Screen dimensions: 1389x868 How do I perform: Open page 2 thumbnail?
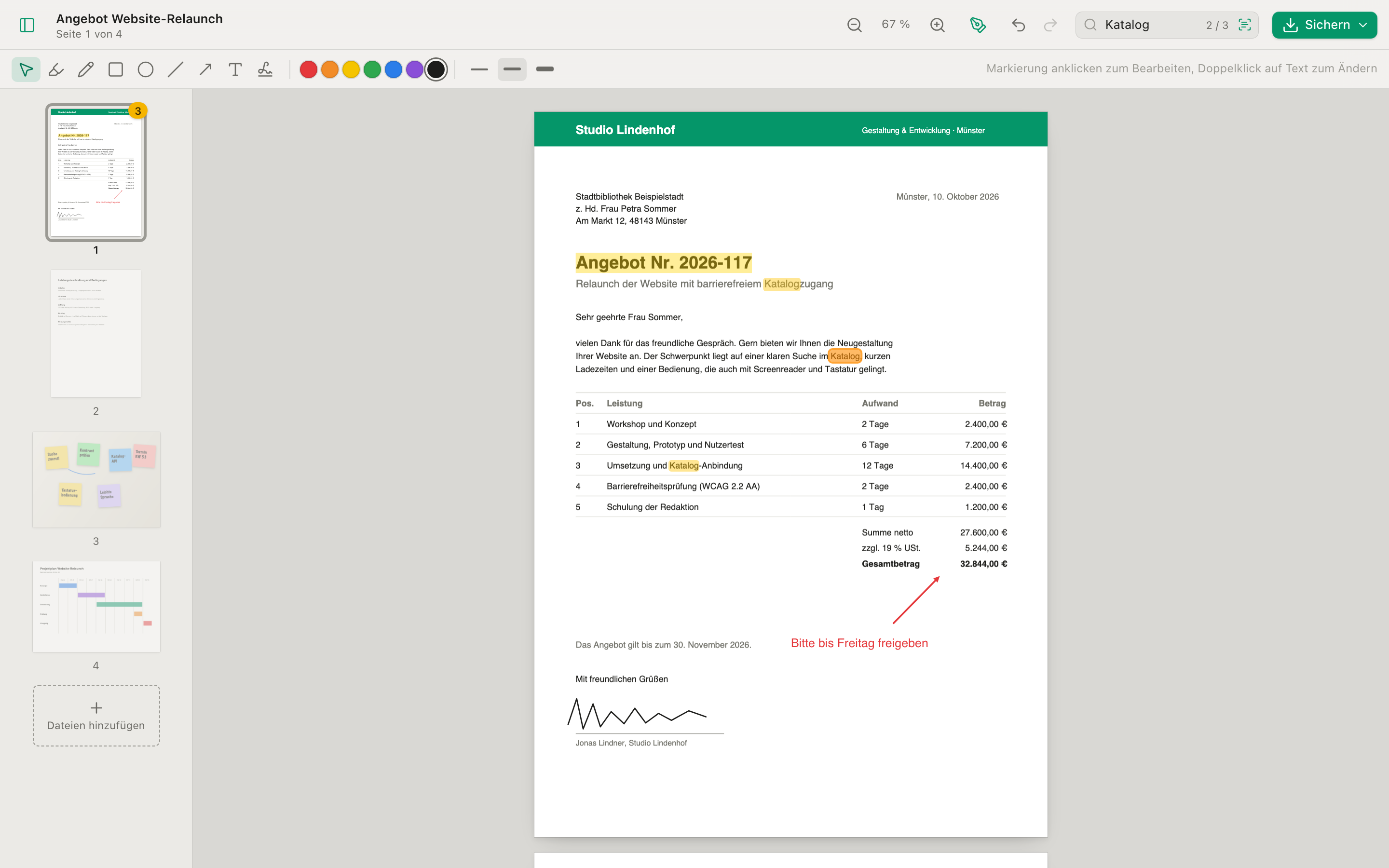pyautogui.click(x=96, y=334)
